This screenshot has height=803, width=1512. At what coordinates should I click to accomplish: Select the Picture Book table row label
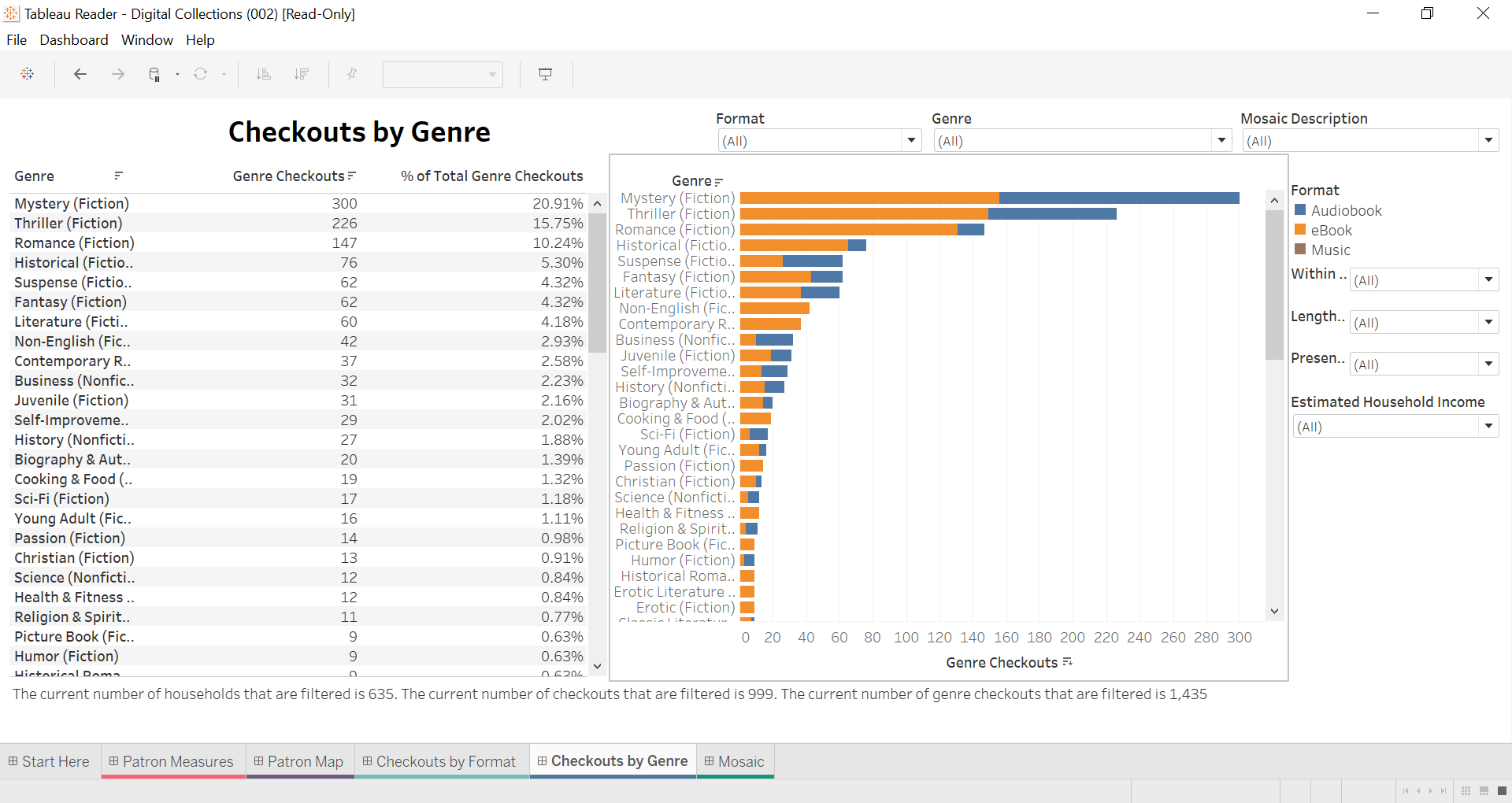(x=74, y=637)
